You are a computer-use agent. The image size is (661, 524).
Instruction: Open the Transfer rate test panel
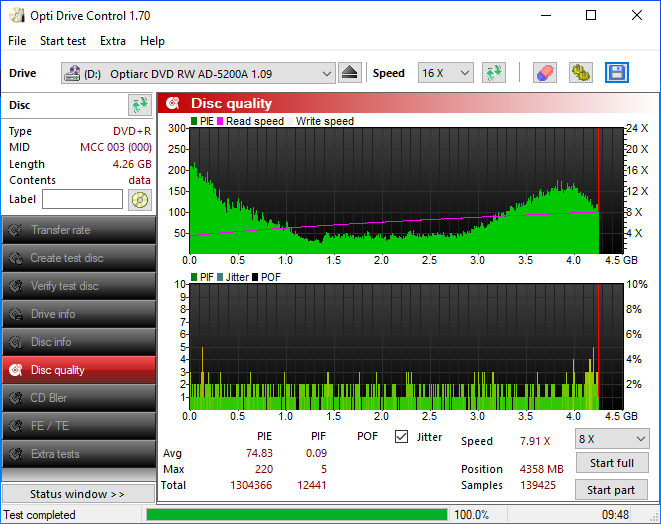(x=79, y=230)
